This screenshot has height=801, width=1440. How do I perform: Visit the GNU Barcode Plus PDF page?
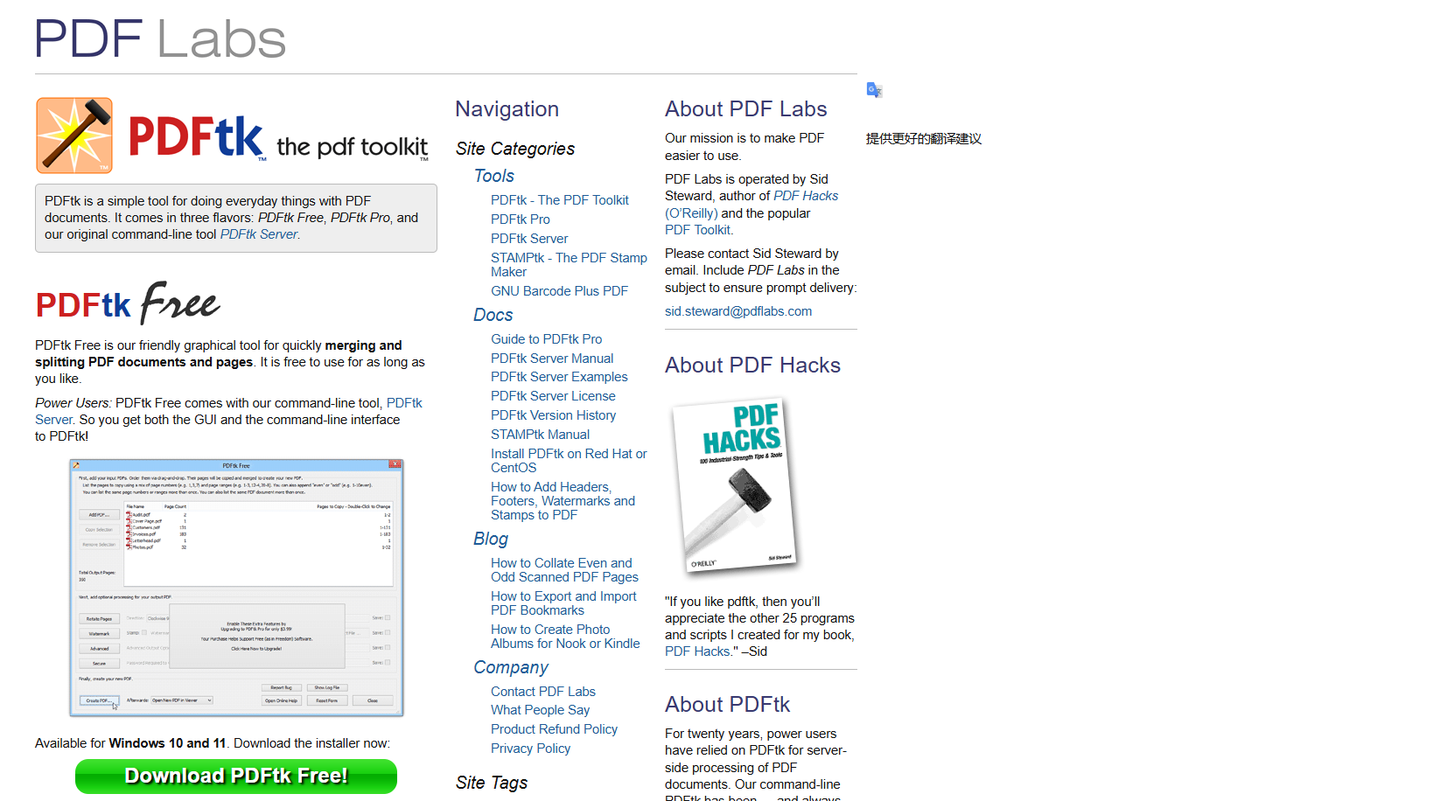559,291
